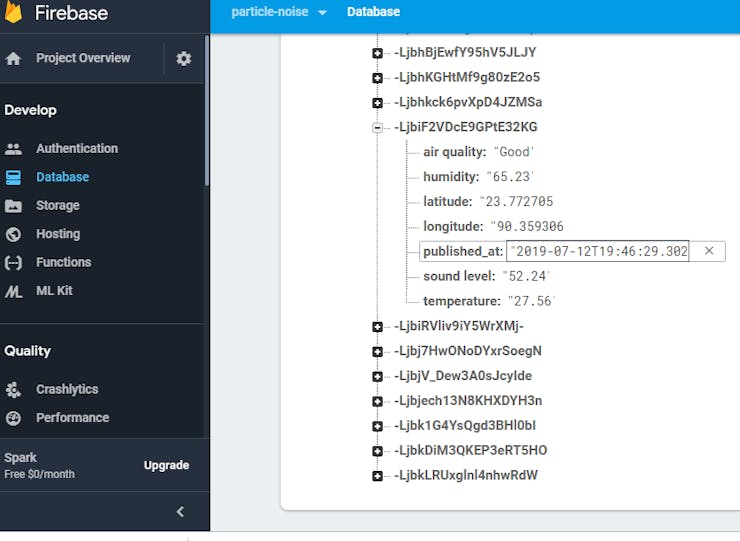Image resolution: width=740 pixels, height=541 pixels.
Task: Expand node -LjbkLRUxglnl4nhwRdW
Action: point(377,476)
